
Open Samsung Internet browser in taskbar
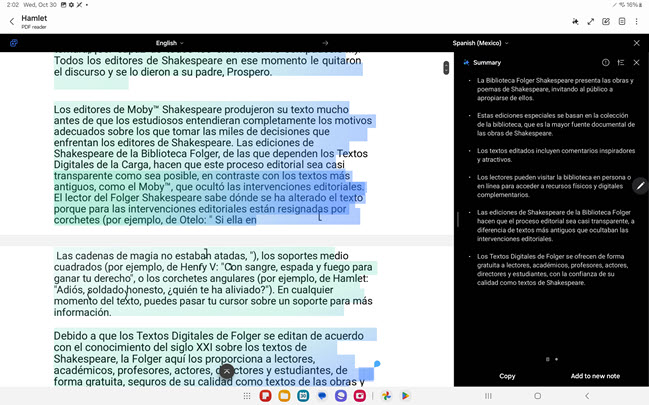click(341, 396)
